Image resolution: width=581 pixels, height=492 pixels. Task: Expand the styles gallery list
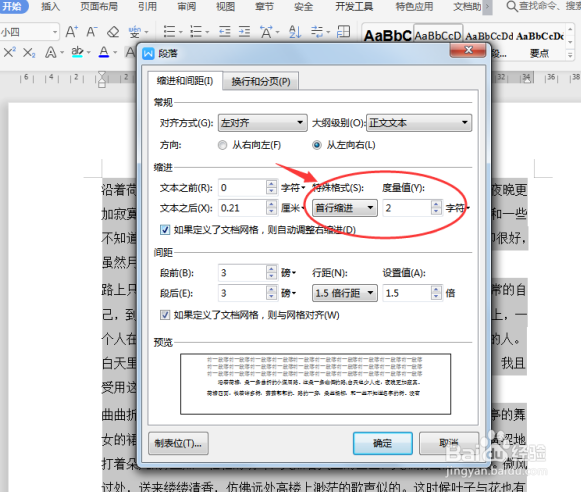pos(570,56)
